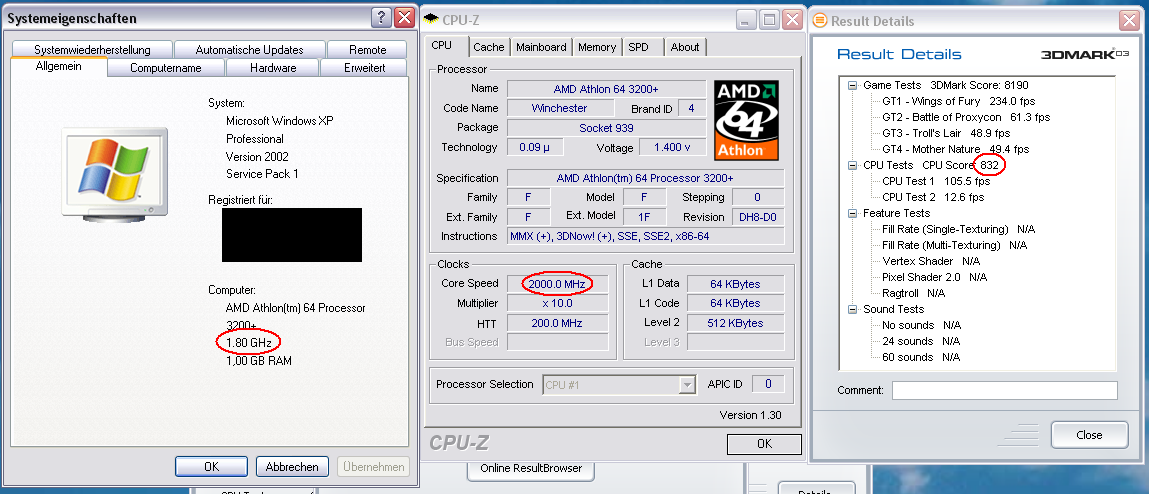Click the Revision value DH8-D0
The height and width of the screenshot is (494, 1149).
coord(758,218)
